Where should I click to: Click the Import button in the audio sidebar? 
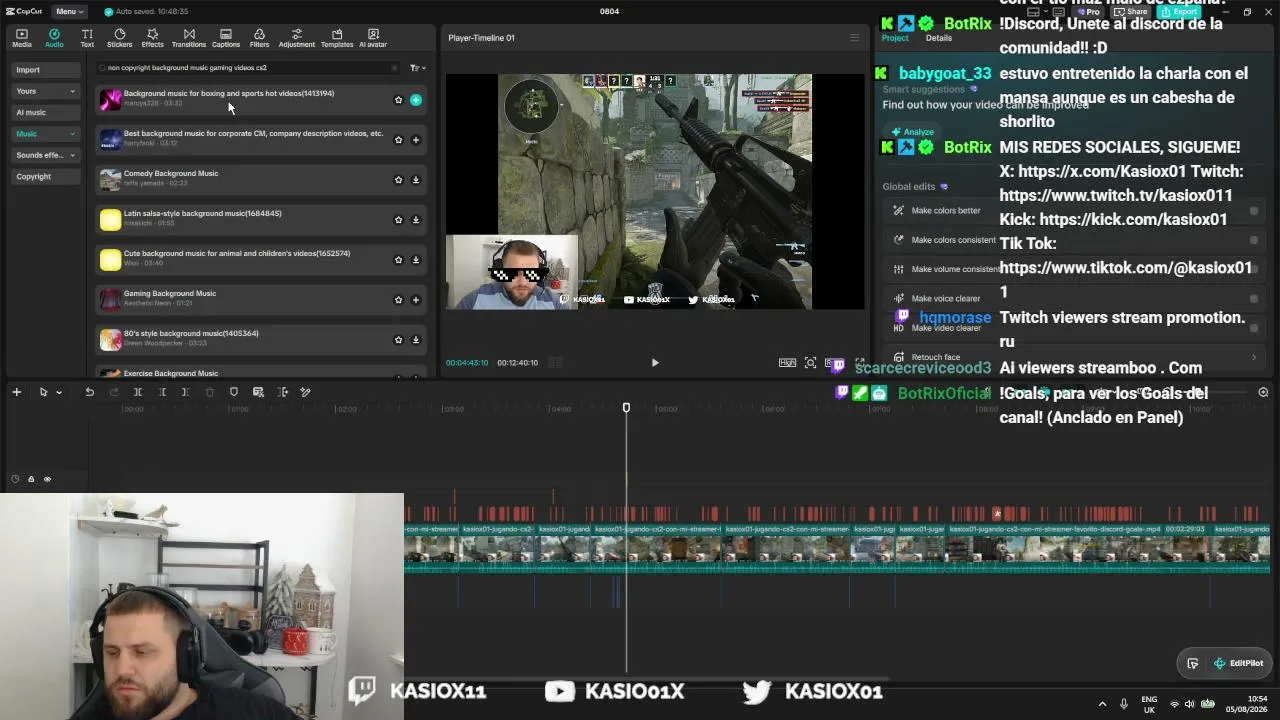point(46,70)
